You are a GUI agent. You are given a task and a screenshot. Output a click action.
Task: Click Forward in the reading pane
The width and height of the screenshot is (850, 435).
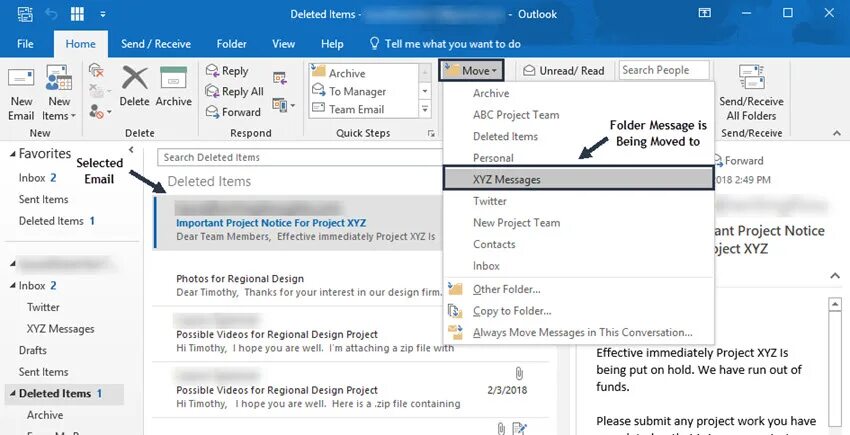coord(739,161)
